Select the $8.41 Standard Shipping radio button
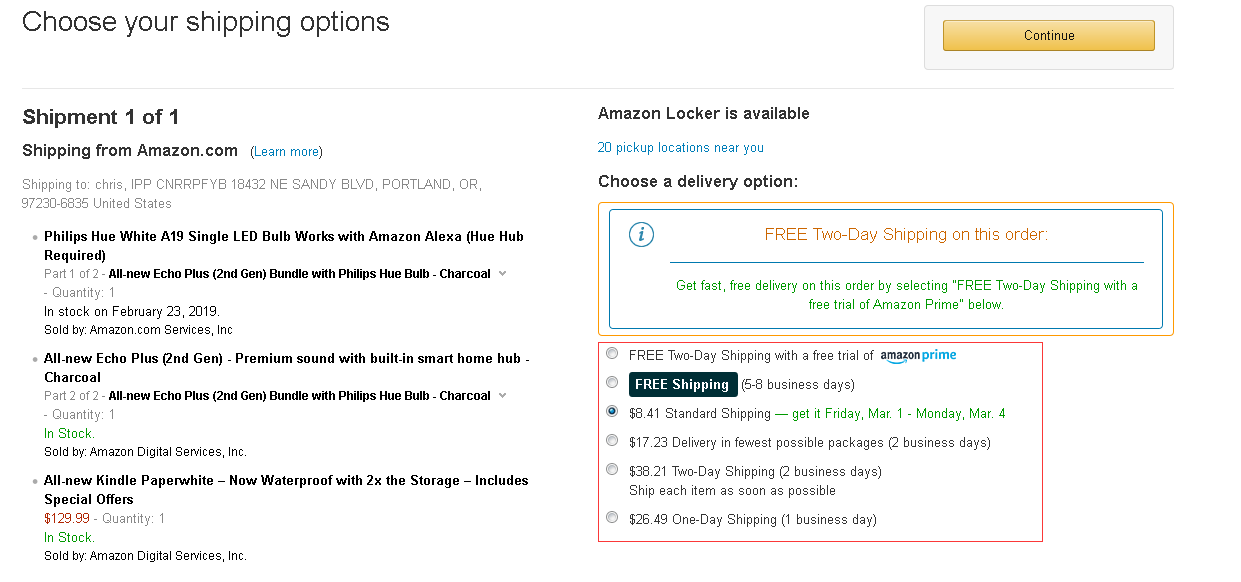The width and height of the screenshot is (1241, 582). (612, 411)
